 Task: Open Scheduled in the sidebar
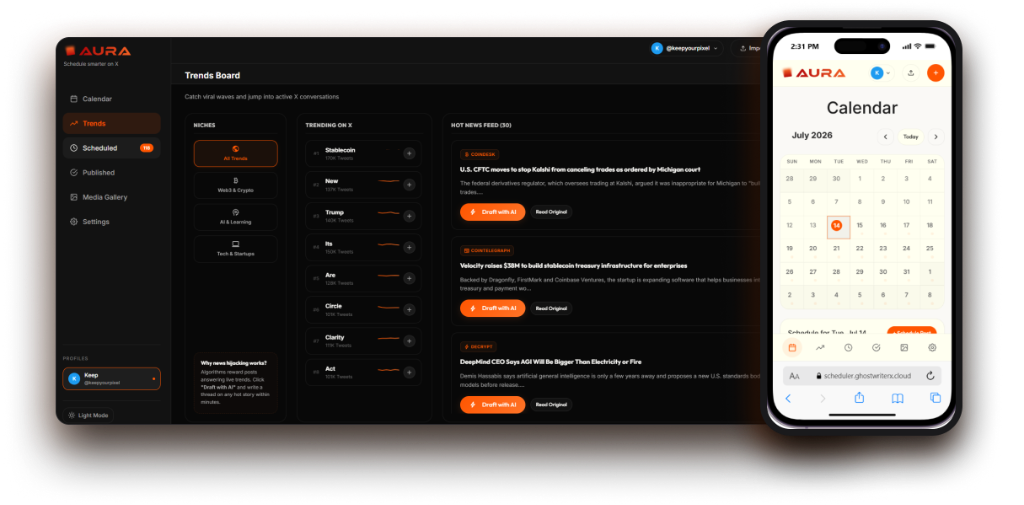pos(112,148)
